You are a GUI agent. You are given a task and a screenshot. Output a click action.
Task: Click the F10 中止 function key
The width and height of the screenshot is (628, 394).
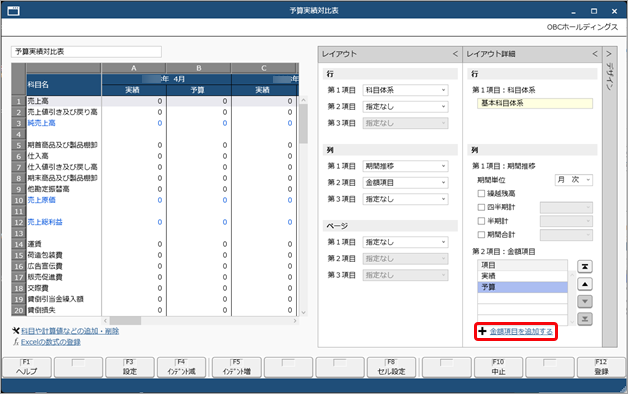[498, 367]
